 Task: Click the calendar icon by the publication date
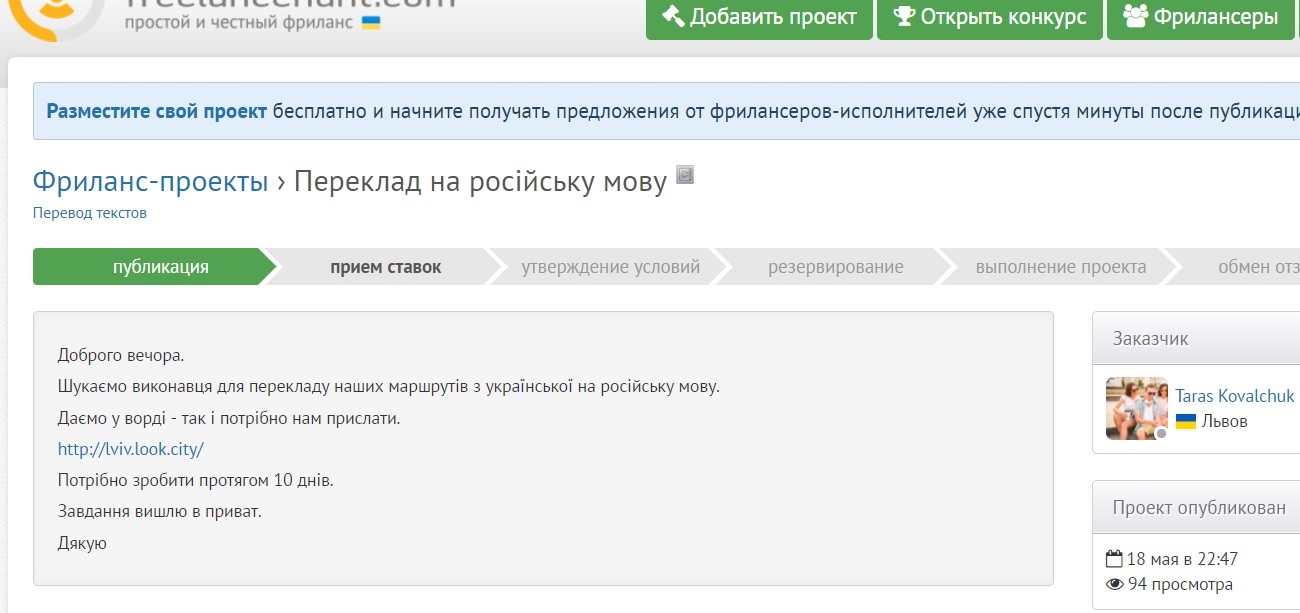click(1115, 559)
